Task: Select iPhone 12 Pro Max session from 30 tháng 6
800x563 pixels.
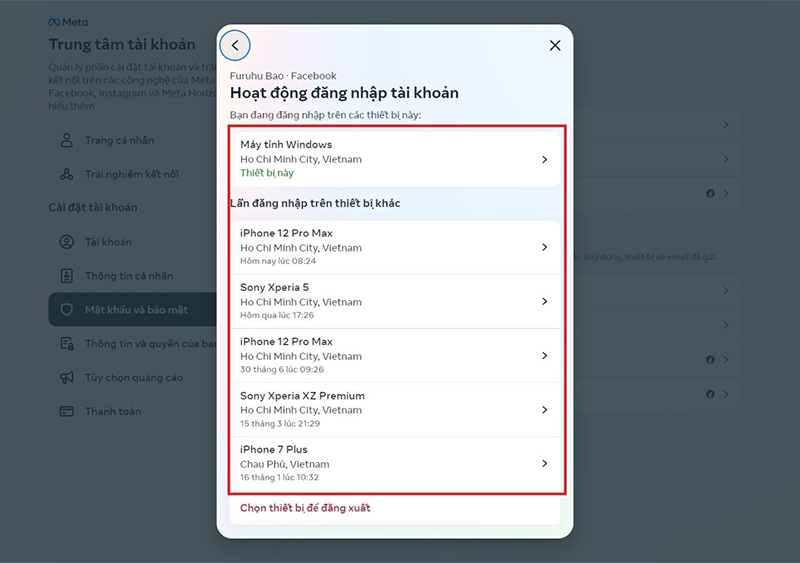Action: (394, 355)
